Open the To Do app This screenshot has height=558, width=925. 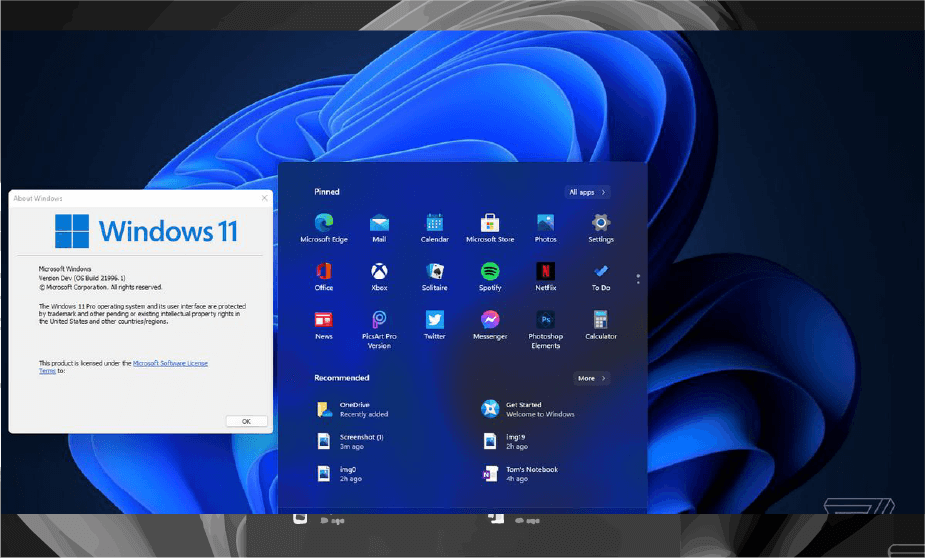601,277
